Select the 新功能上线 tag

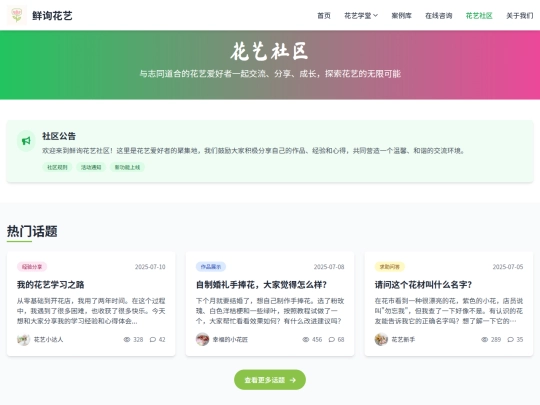pos(127,167)
